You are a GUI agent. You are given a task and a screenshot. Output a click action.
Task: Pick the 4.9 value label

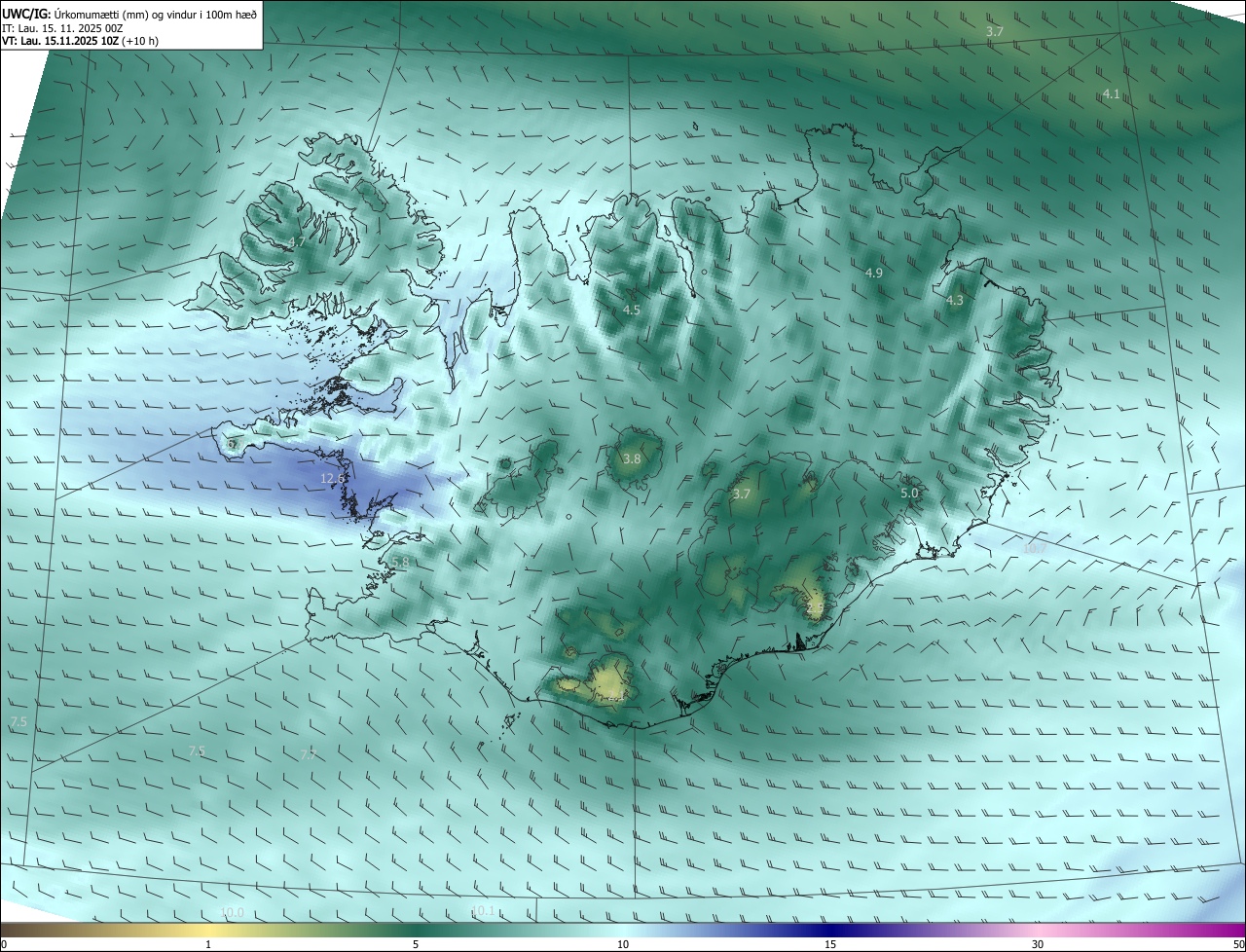pos(874,274)
